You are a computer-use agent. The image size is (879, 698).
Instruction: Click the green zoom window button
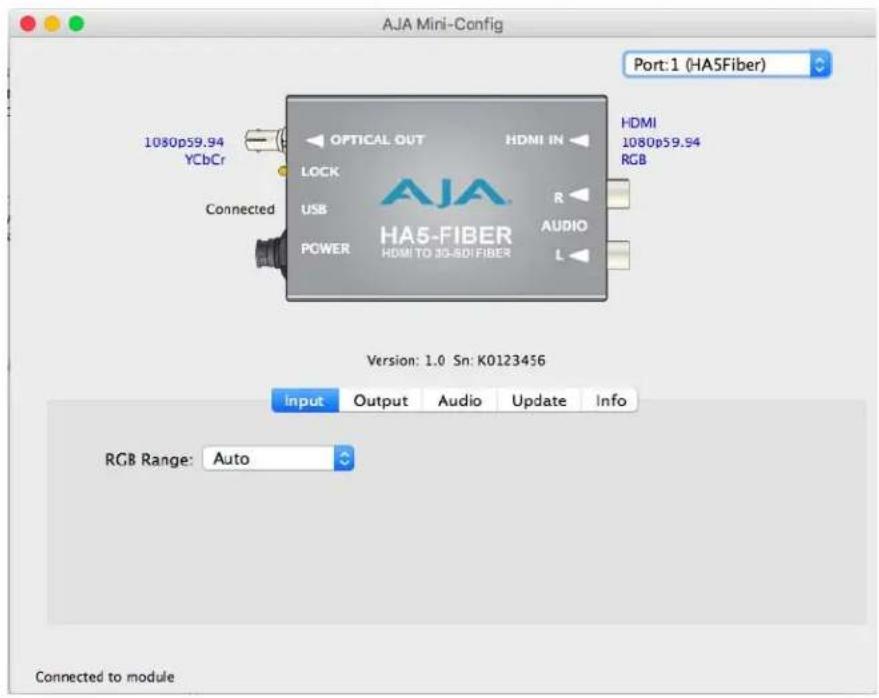(x=76, y=24)
